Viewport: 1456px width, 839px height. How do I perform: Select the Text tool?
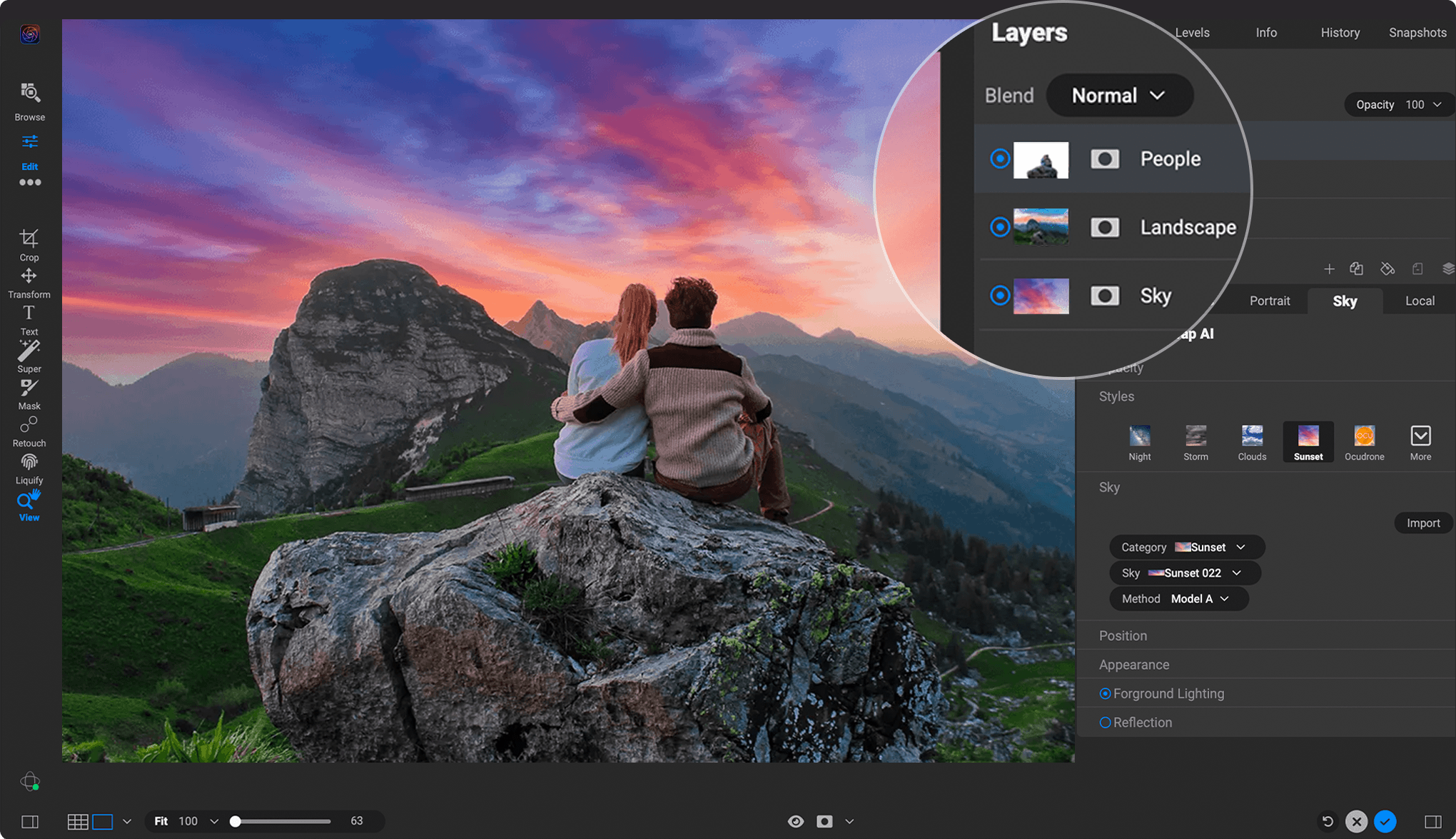tap(29, 316)
